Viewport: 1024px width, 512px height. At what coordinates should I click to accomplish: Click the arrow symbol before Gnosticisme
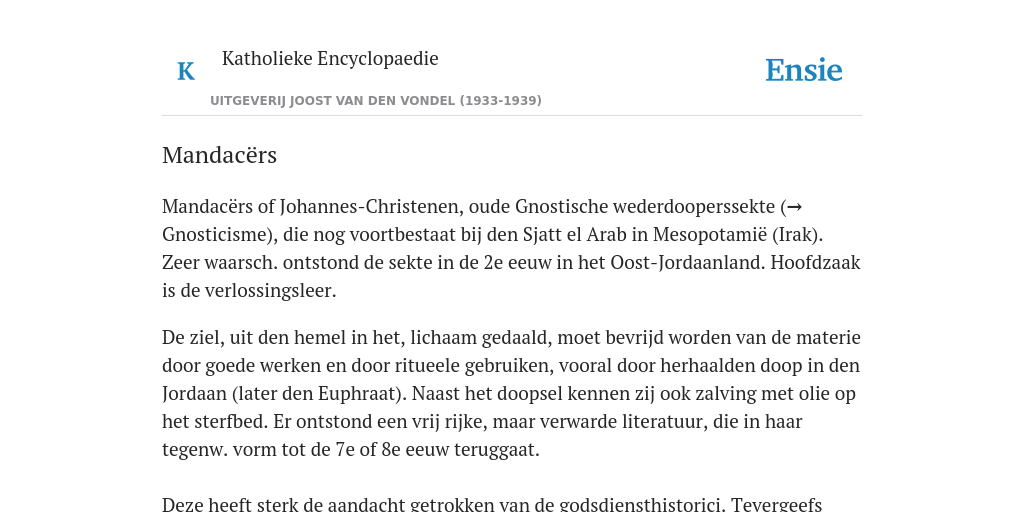[x=794, y=207]
